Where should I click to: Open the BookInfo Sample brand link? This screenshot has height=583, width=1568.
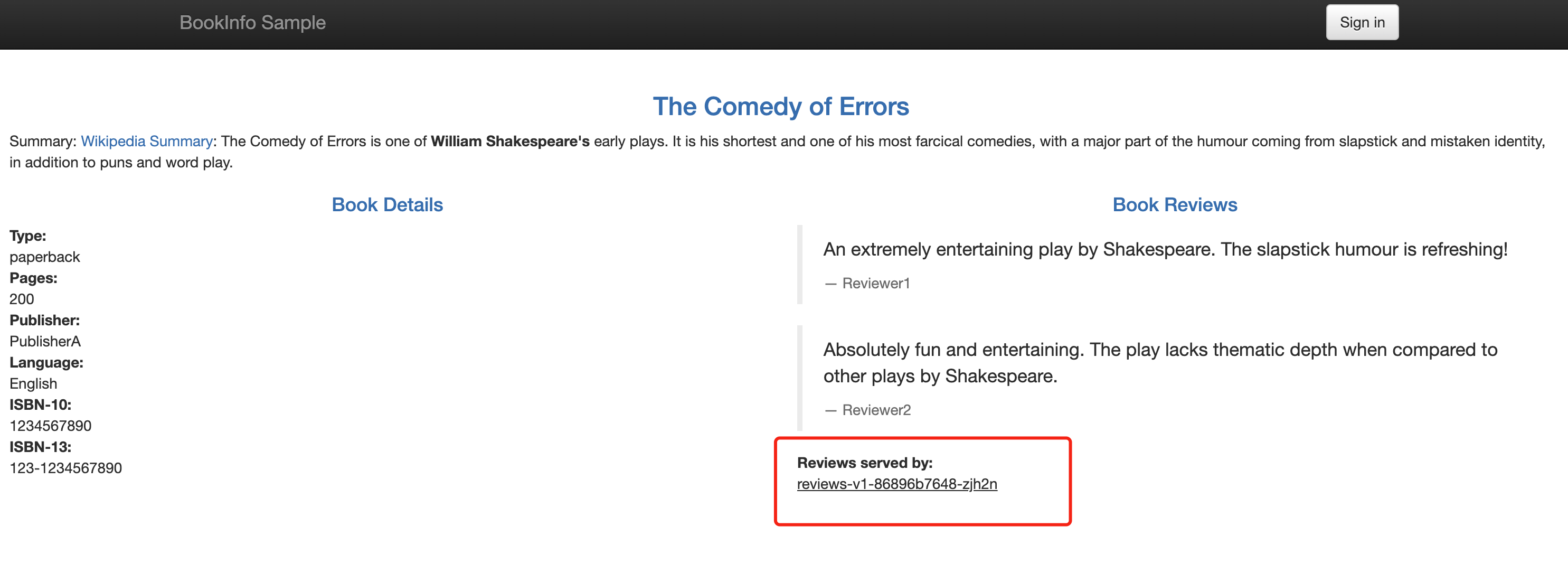coord(252,23)
